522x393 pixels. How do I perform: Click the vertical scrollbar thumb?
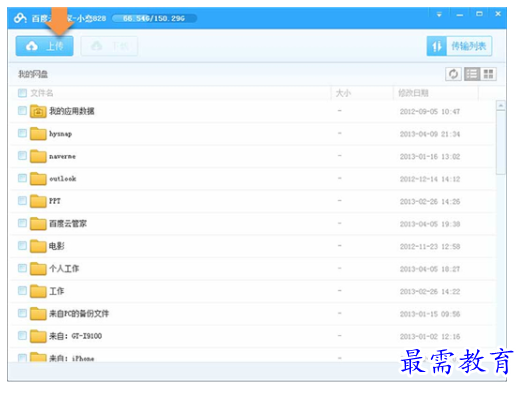tap(501, 143)
